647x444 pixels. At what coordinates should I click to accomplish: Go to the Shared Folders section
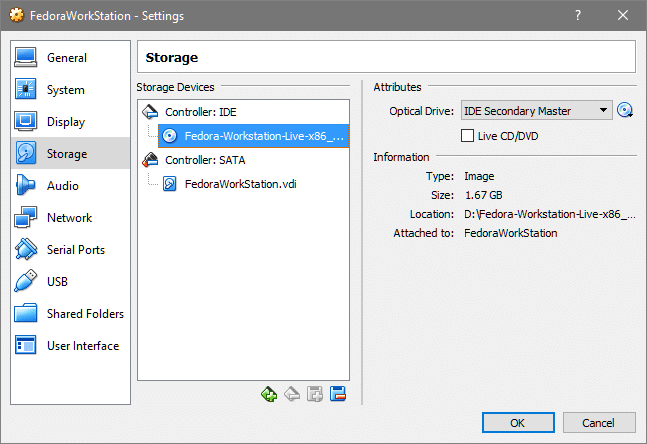(x=84, y=314)
